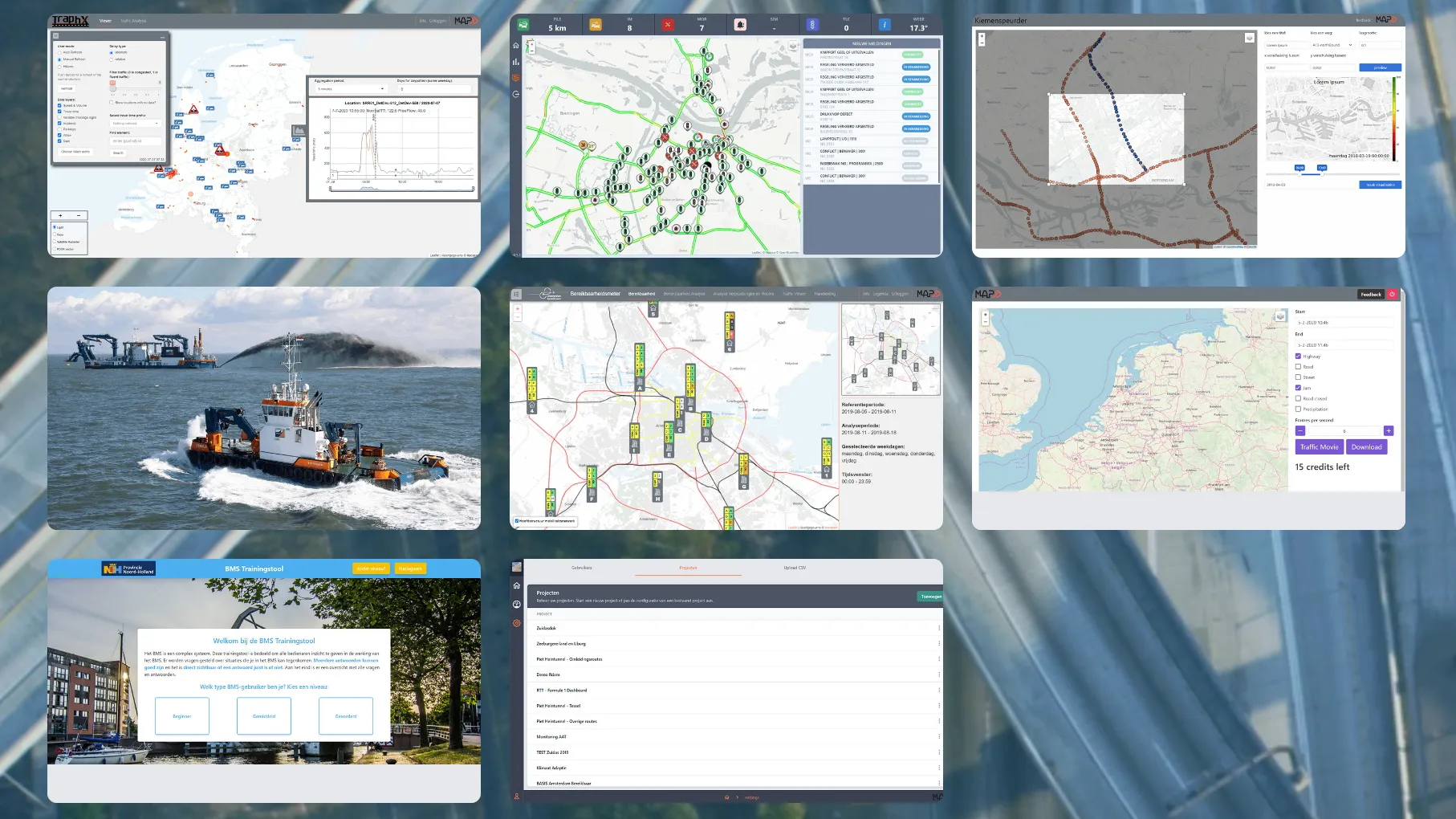Uncheck the Highway checkbox
The image size is (1456, 819).
(1298, 356)
